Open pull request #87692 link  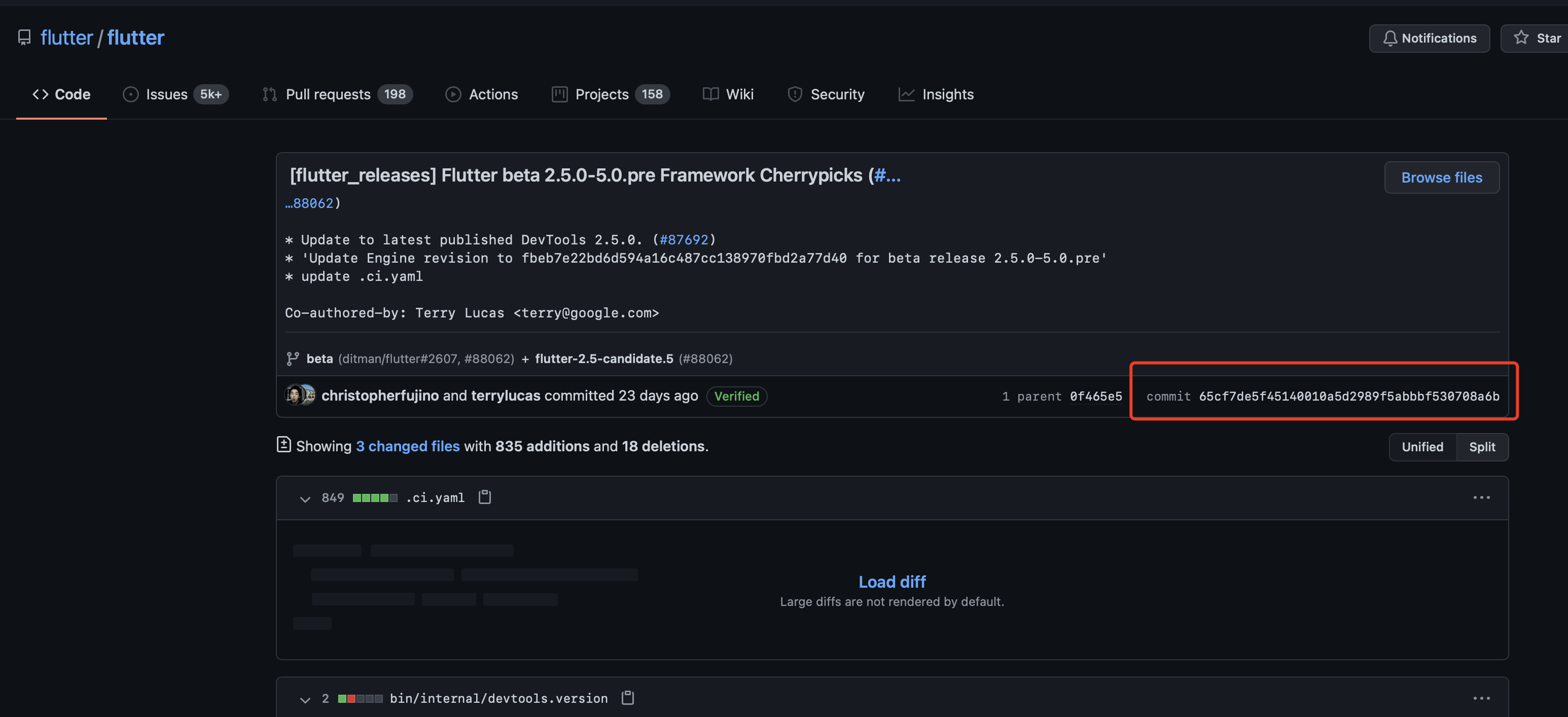coord(684,239)
